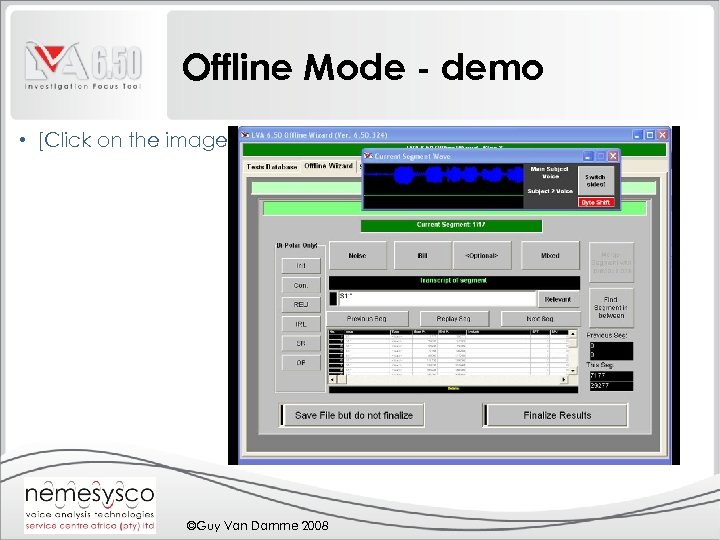
Task: Click the Bill button
Action: click(422, 255)
